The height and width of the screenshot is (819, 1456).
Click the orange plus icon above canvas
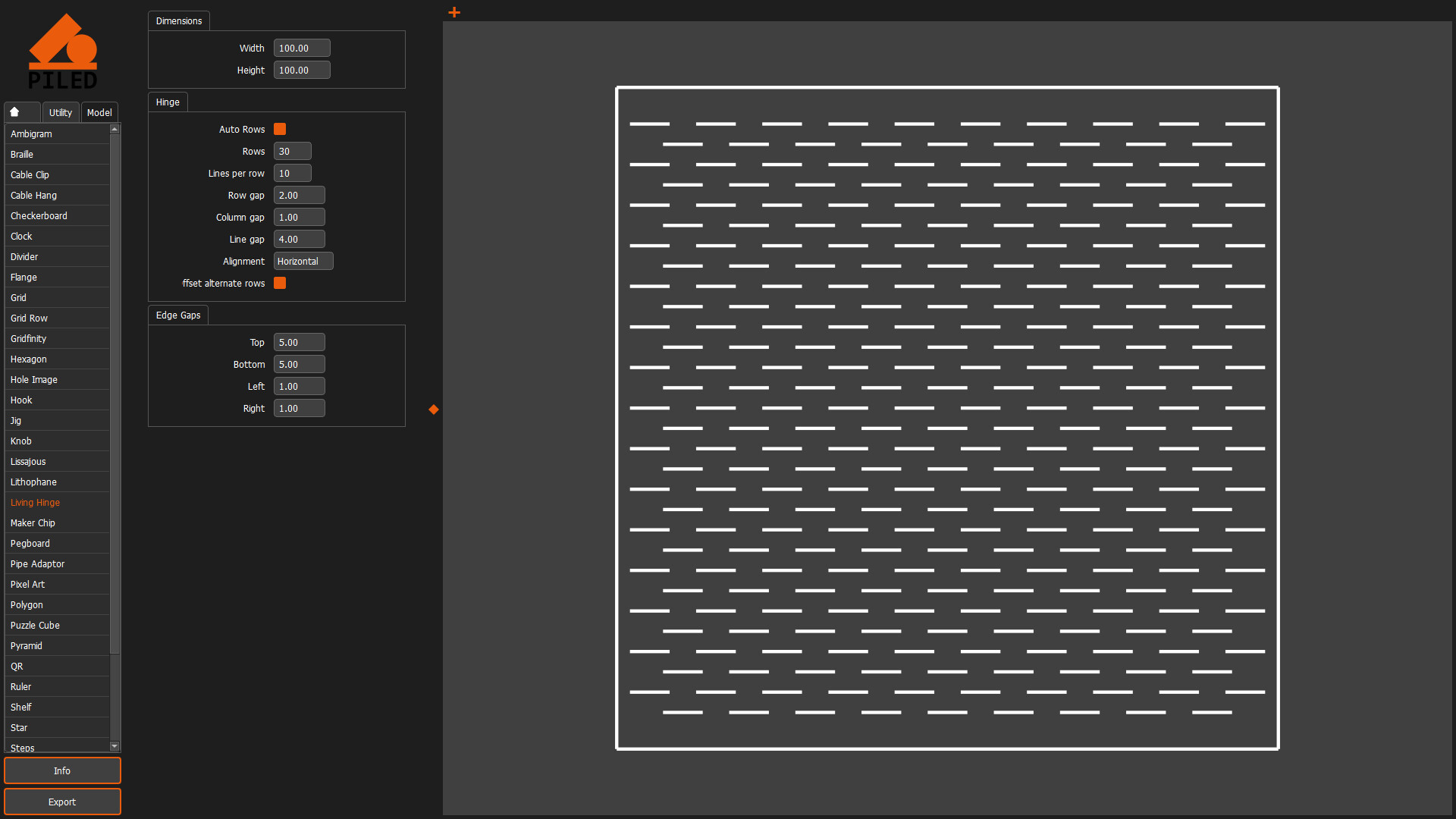454,12
